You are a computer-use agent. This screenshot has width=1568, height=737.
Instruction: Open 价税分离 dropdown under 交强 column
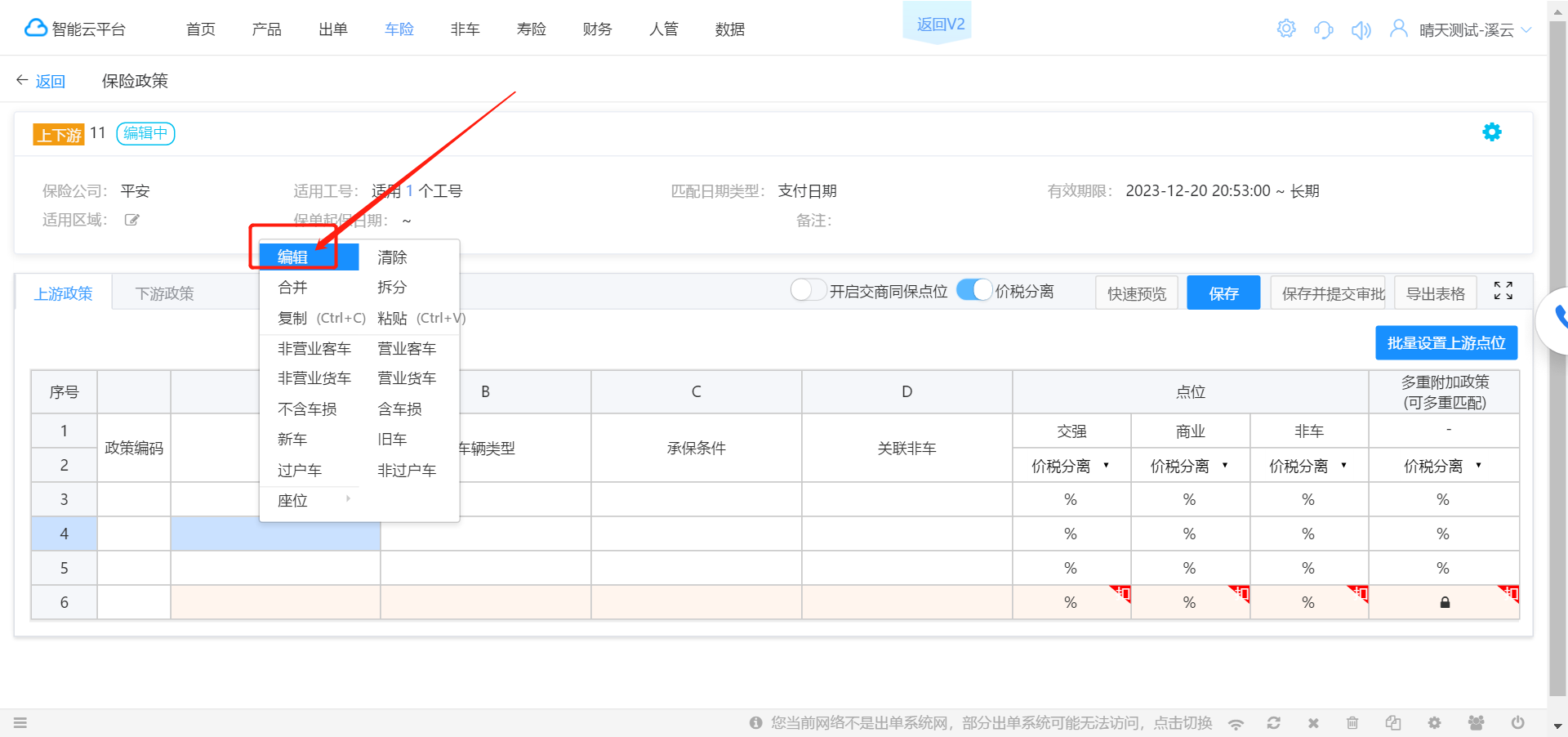[1071, 466]
